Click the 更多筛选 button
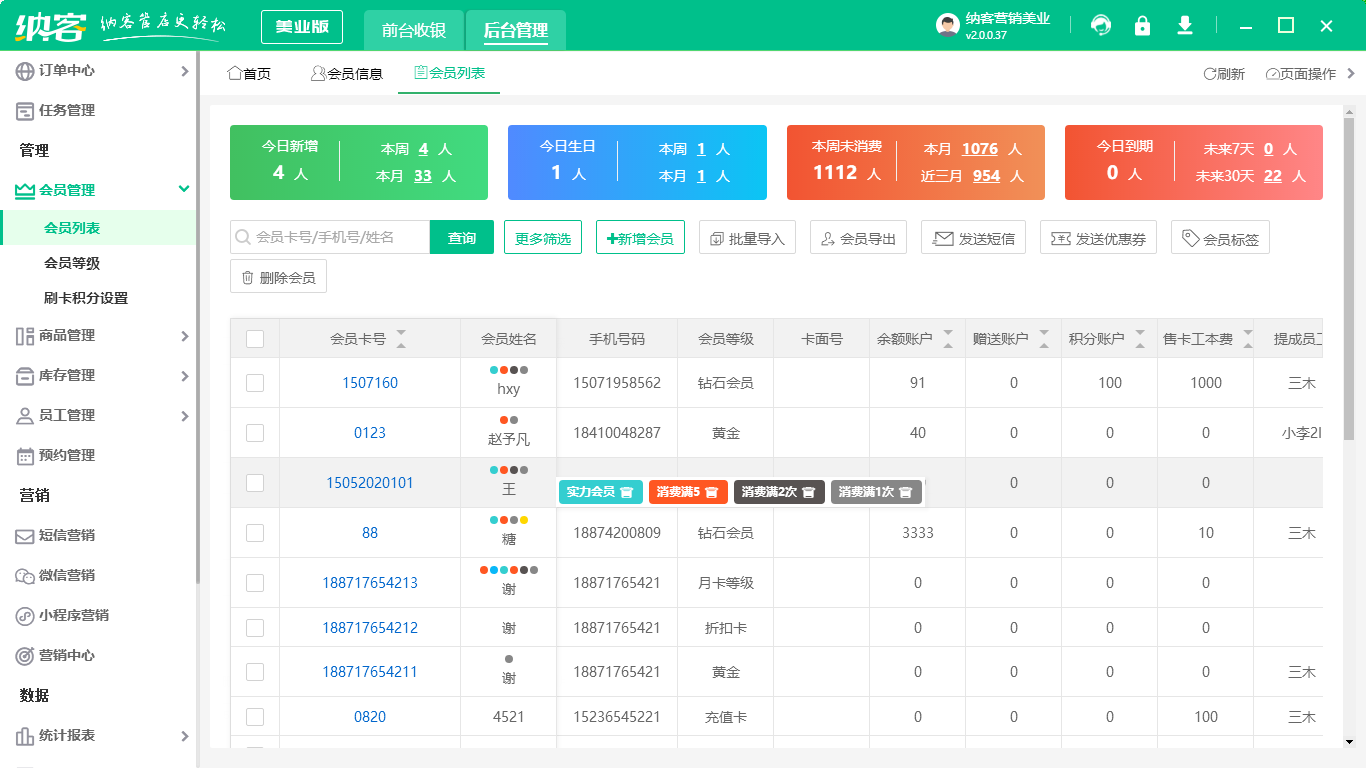This screenshot has width=1366, height=768. [543, 238]
